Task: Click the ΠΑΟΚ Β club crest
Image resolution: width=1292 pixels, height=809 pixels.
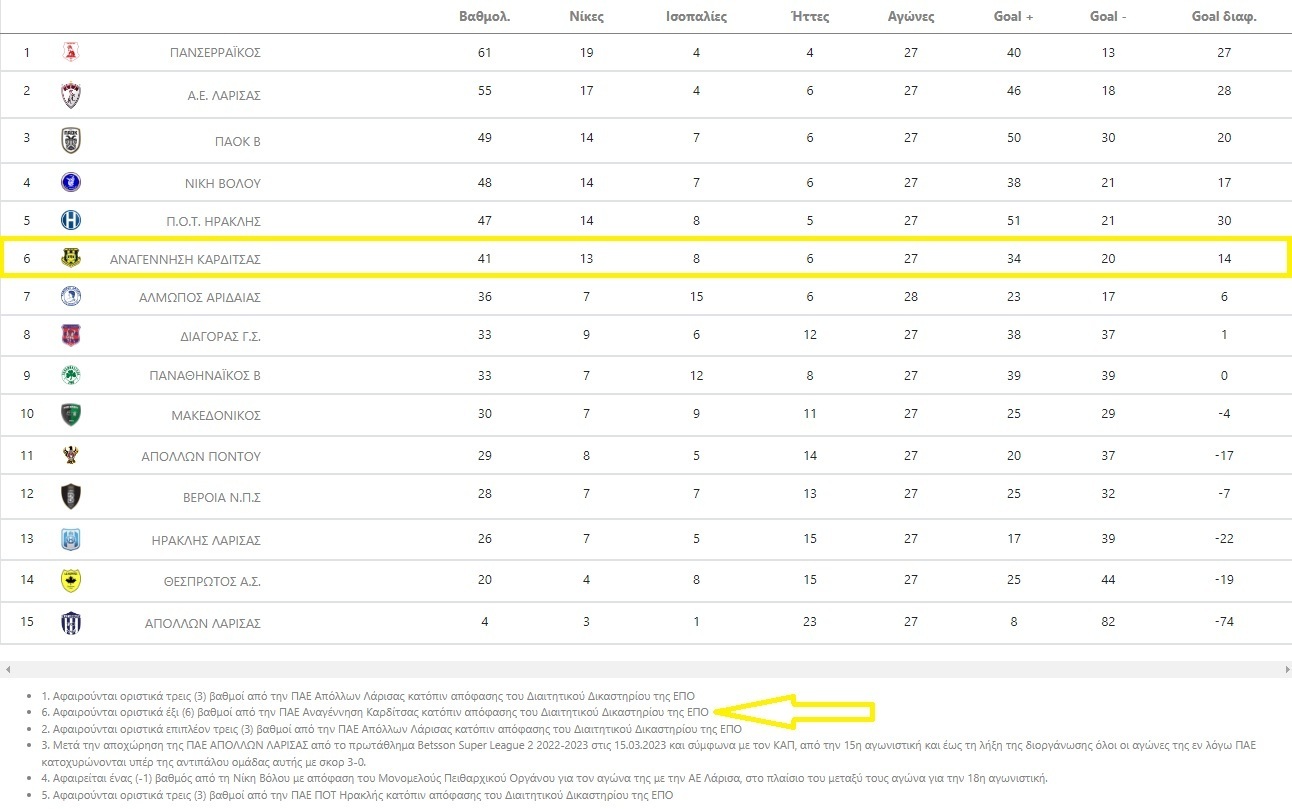Action: tap(71, 141)
